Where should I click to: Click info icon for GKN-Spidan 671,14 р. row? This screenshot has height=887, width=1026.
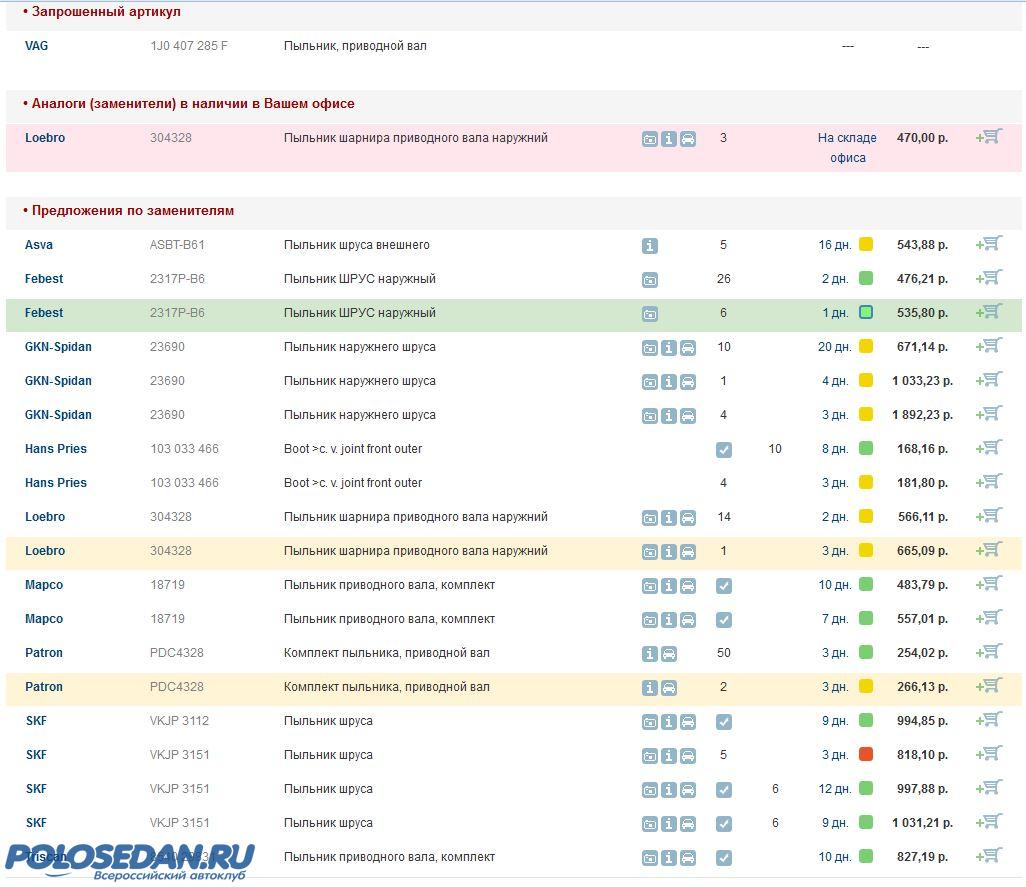(669, 348)
